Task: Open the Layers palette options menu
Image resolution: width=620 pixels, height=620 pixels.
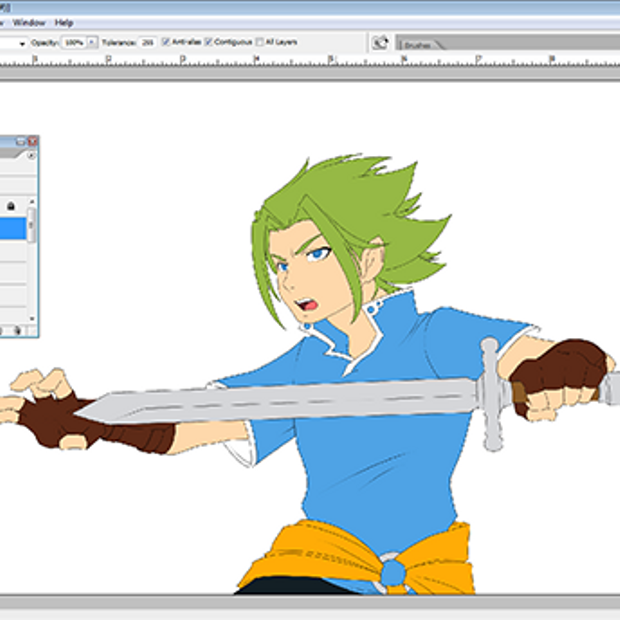Action: (x=31, y=156)
